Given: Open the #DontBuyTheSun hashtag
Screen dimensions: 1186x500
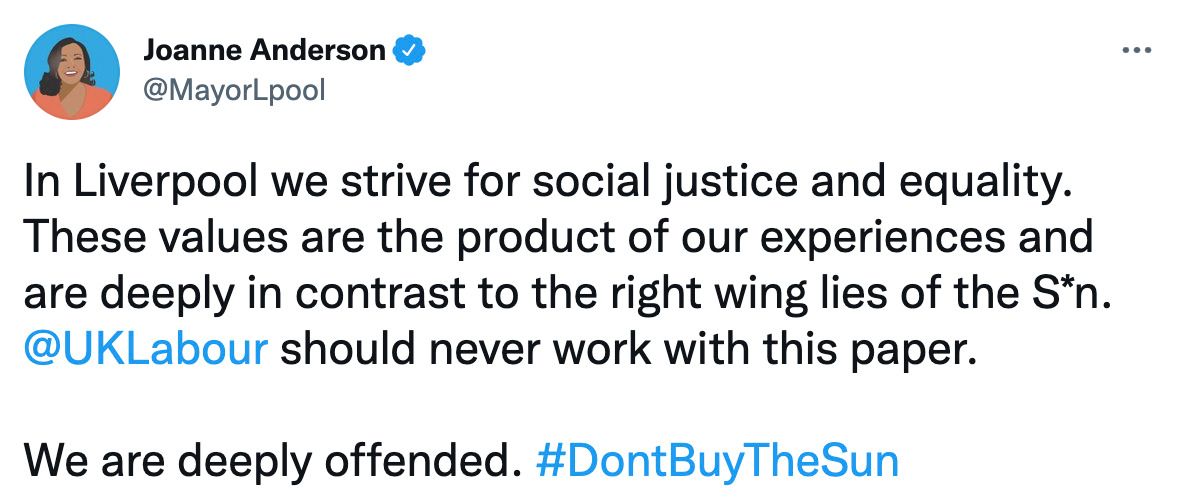Looking at the screenshot, I should tap(717, 460).
